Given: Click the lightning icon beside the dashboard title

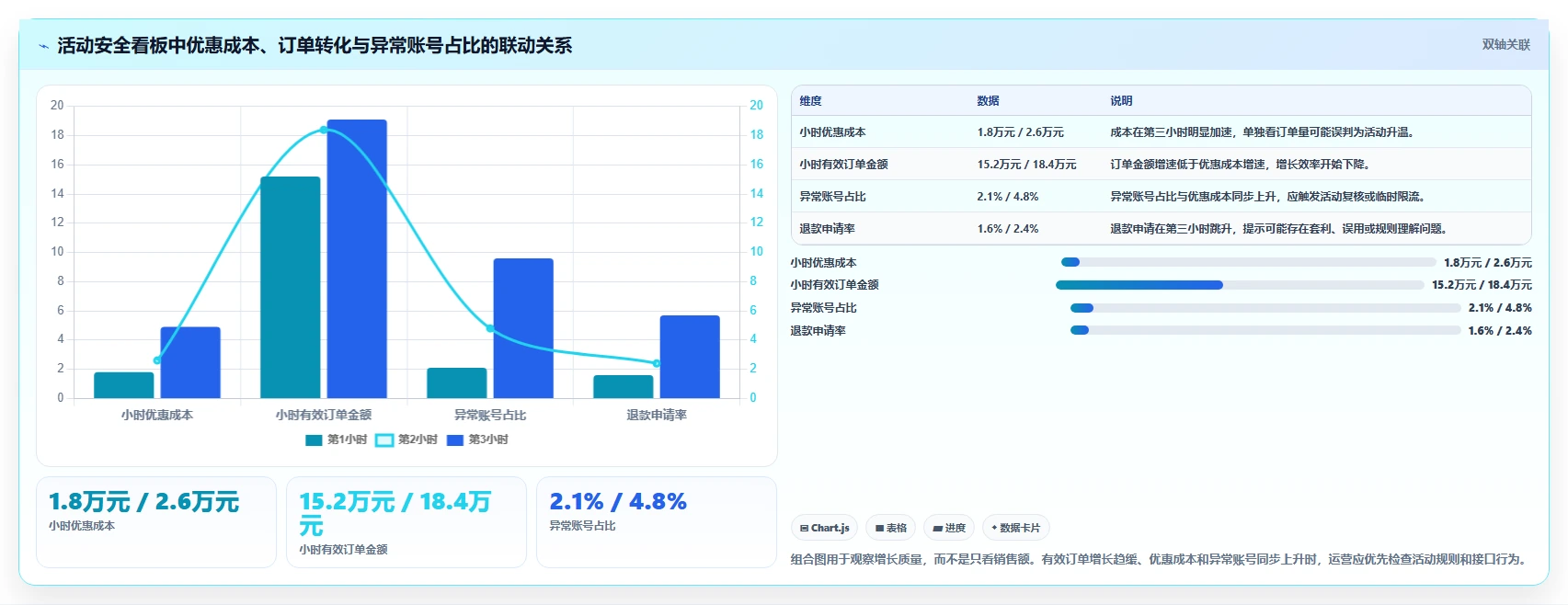Looking at the screenshot, I should pos(43,46).
